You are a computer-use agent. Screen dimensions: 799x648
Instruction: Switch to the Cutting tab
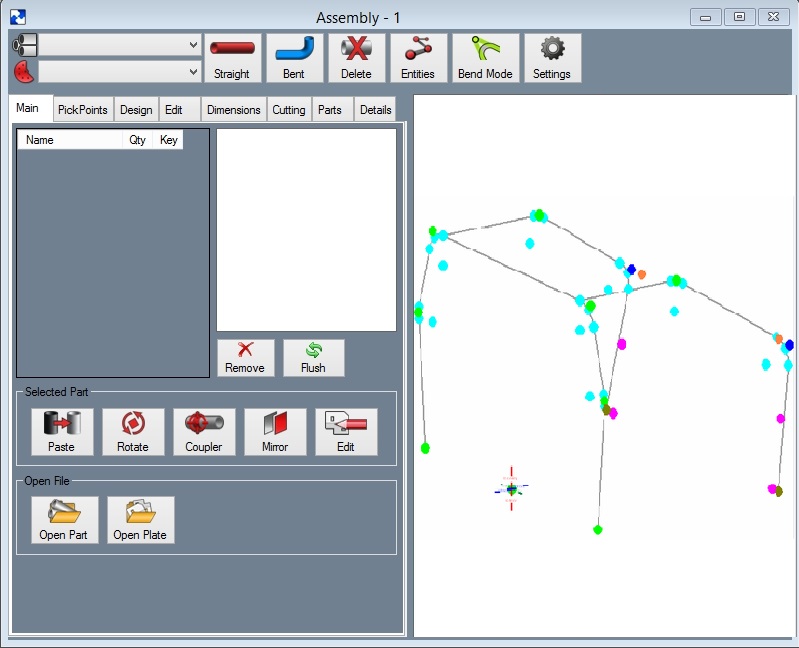[x=289, y=110]
